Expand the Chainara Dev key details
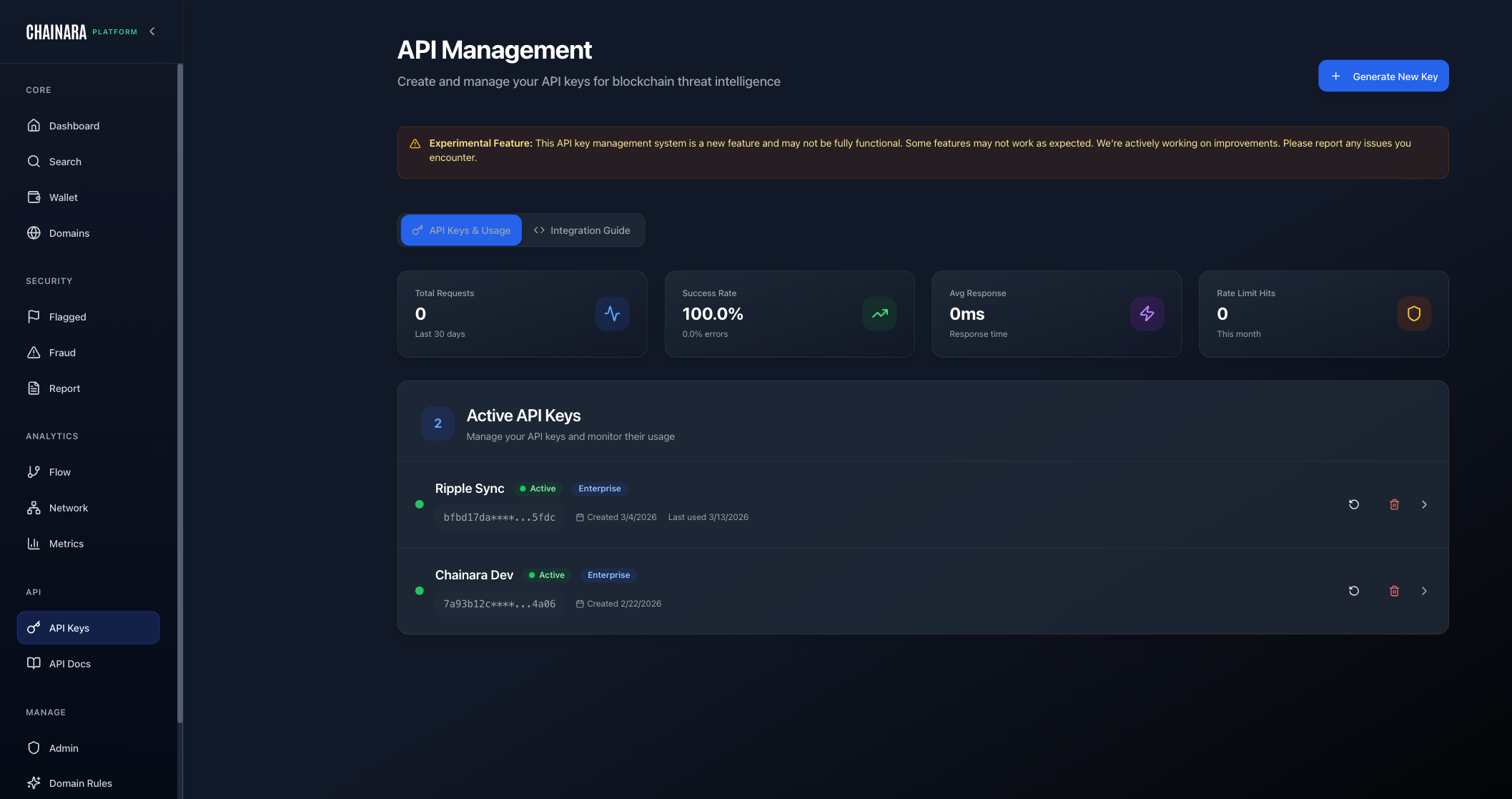1512x799 pixels. (x=1424, y=591)
